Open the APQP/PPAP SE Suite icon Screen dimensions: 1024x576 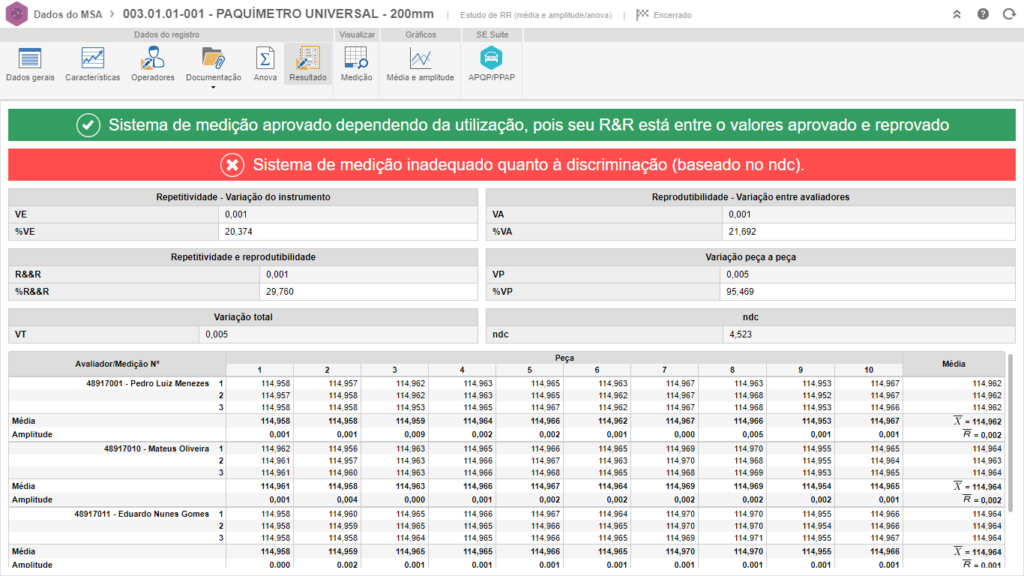pos(493,63)
